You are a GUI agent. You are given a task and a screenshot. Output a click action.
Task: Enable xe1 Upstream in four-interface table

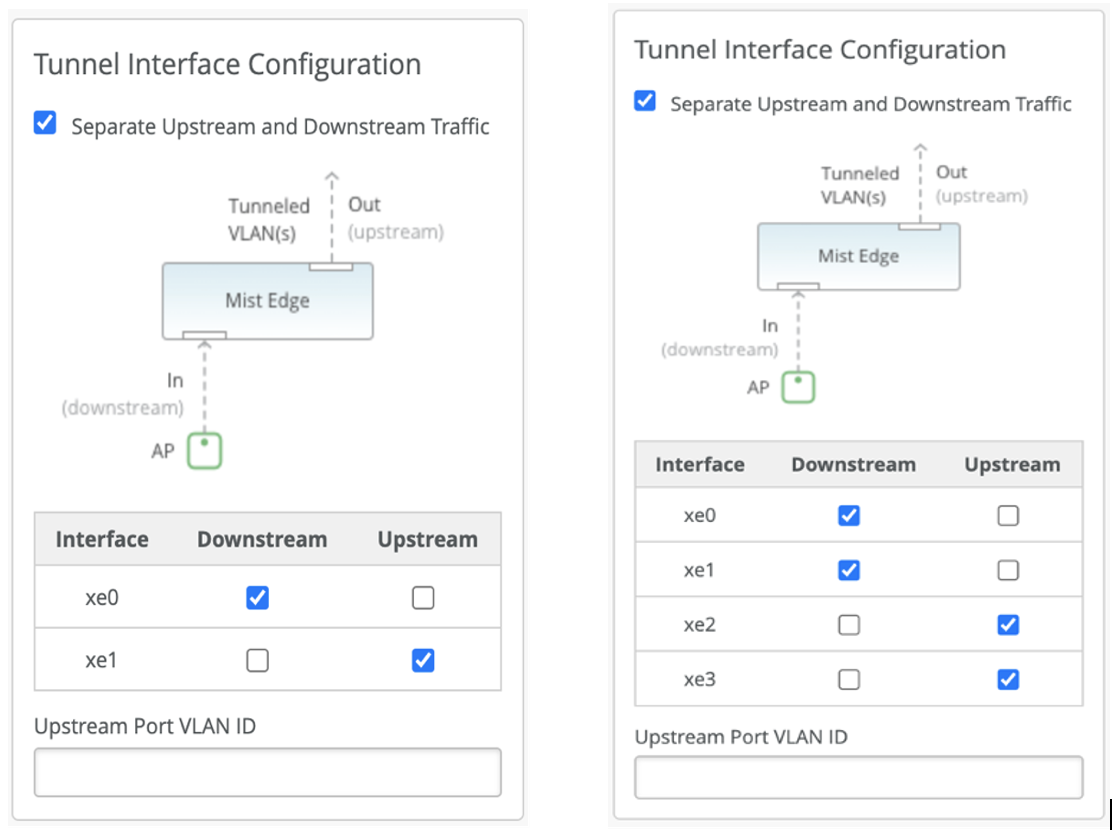point(1008,570)
